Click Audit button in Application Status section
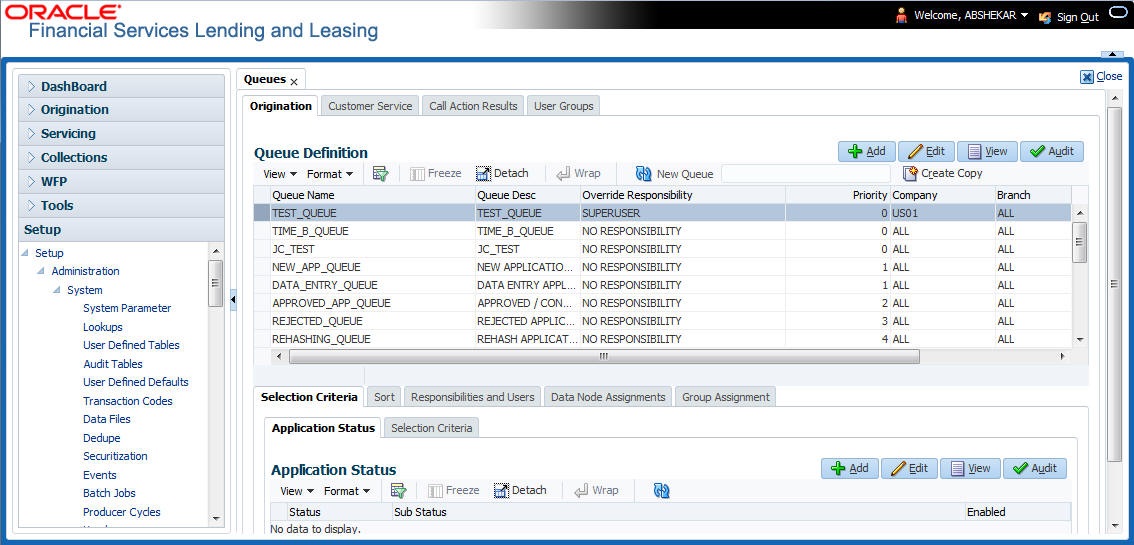Screen dimensions: 1134x545 [x=1035, y=468]
